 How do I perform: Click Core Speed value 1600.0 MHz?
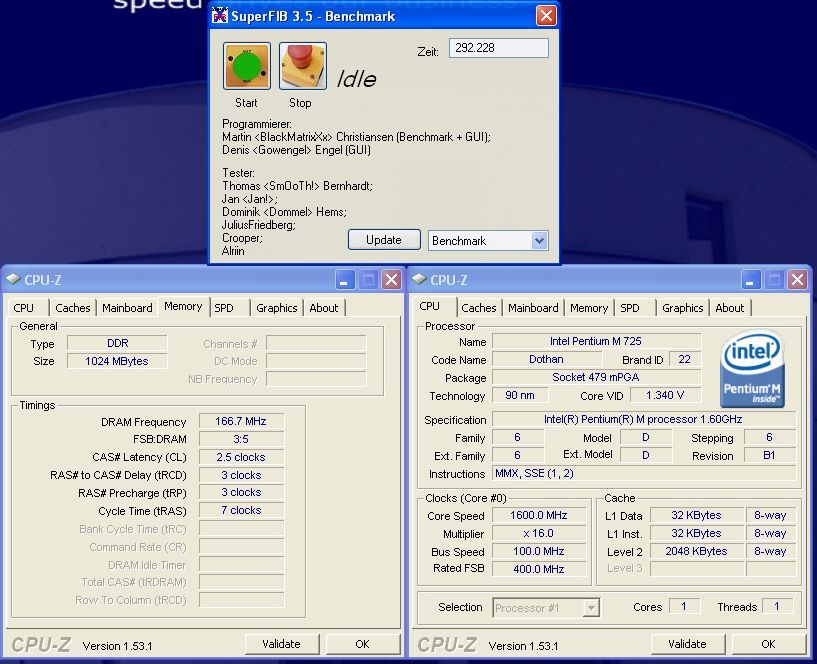pyautogui.click(x=539, y=515)
